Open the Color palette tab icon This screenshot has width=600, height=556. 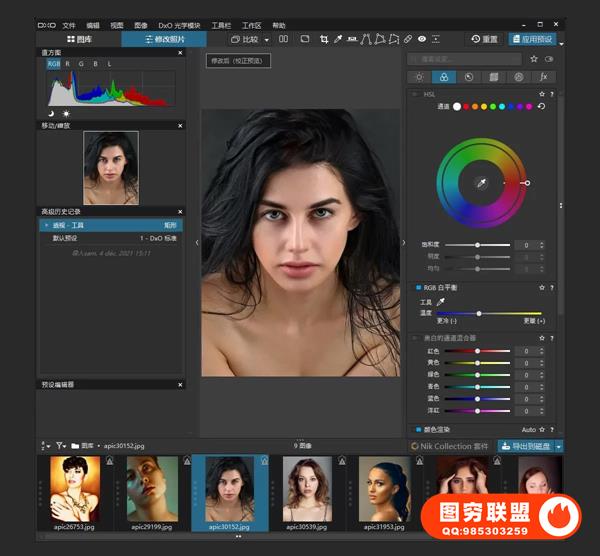click(x=444, y=77)
